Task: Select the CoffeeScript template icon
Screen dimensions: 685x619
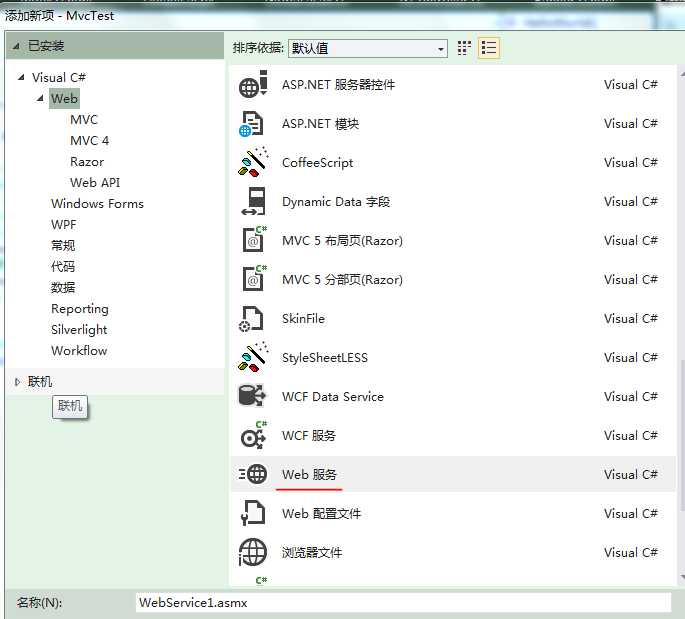Action: [253, 162]
